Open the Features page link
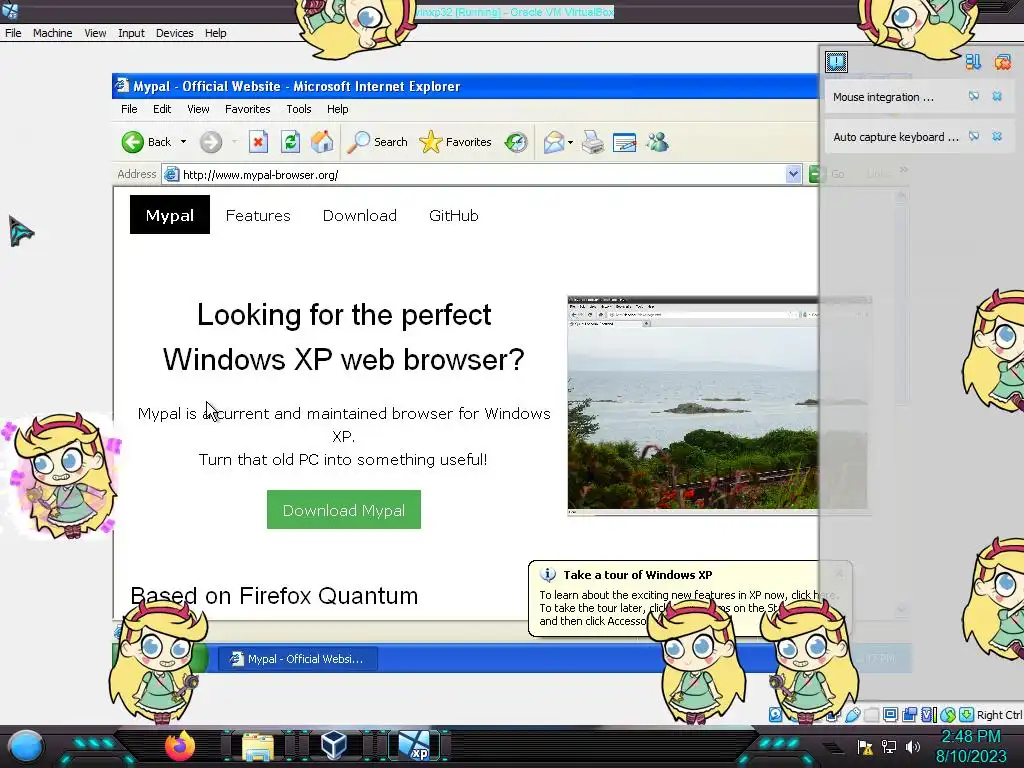 click(258, 216)
